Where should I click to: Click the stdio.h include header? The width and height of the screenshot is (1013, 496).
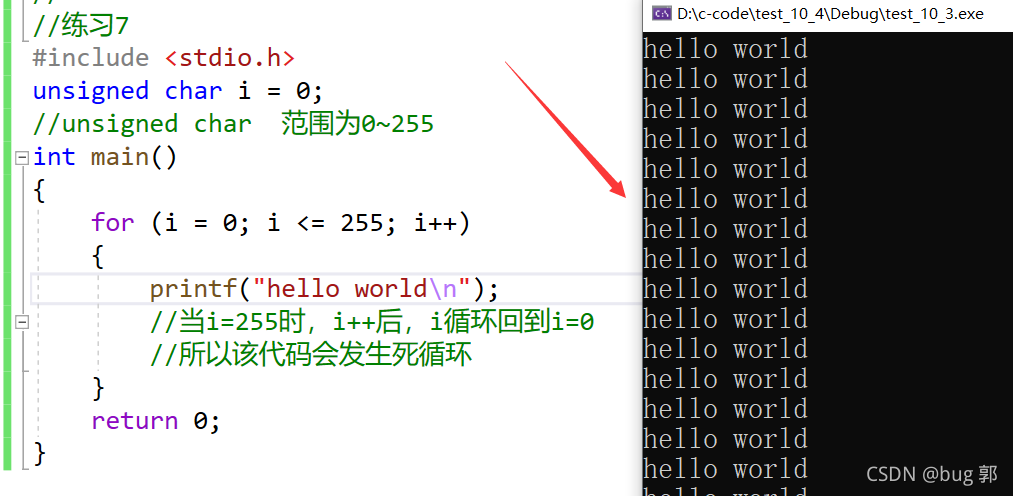[230, 58]
